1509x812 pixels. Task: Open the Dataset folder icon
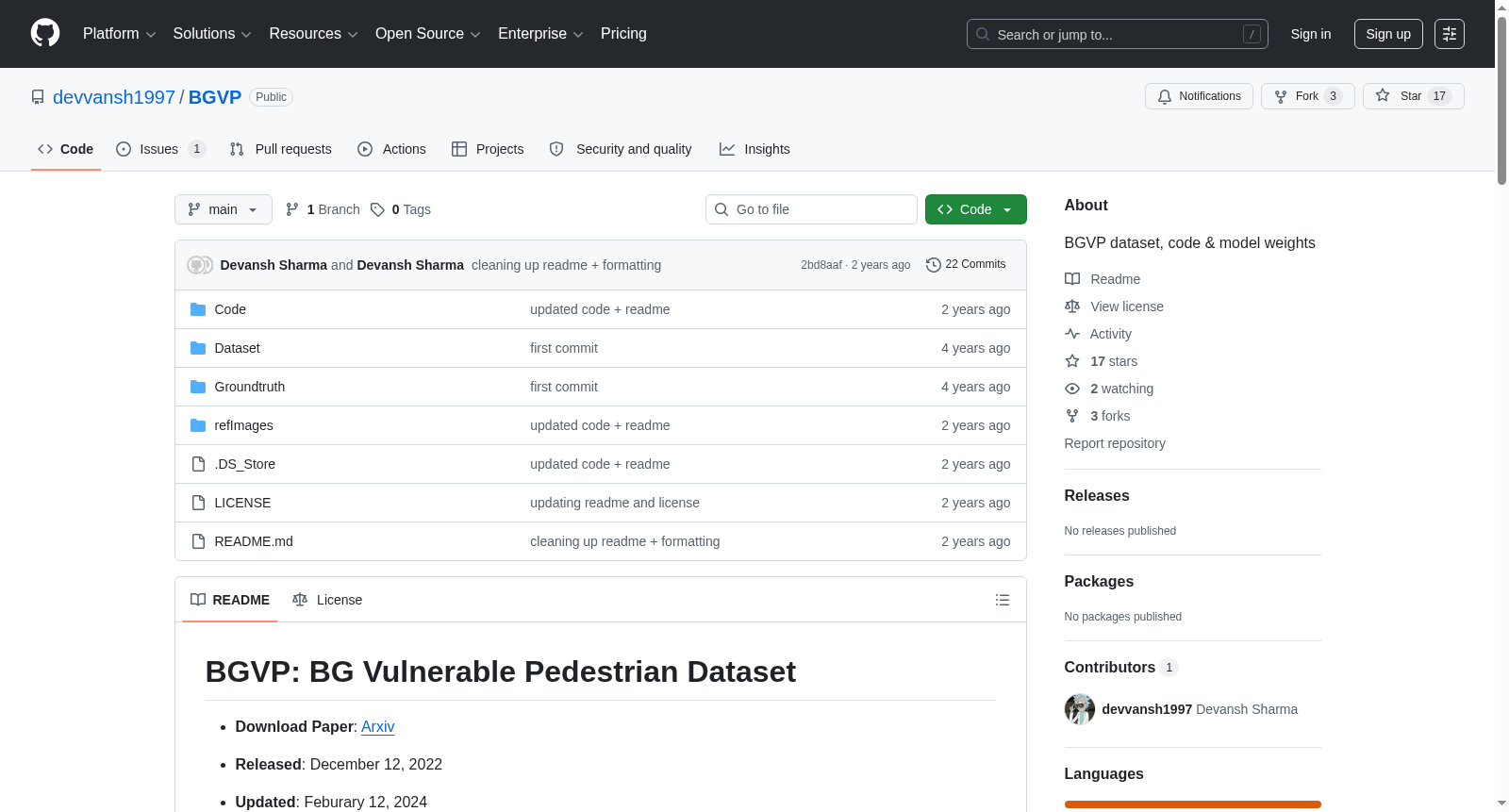point(198,348)
